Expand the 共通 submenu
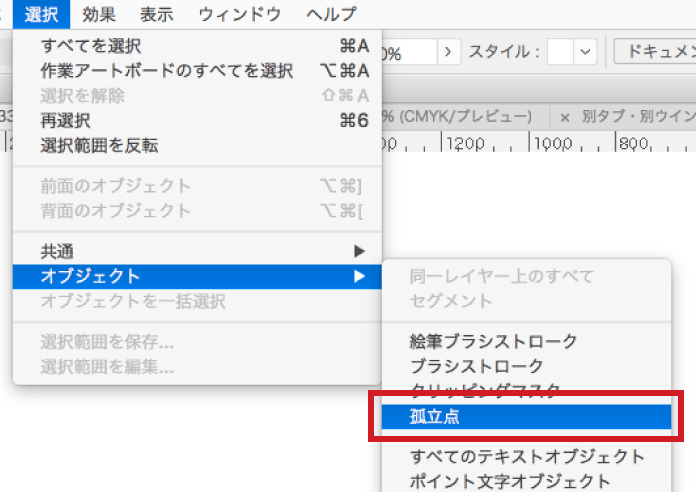 (57, 251)
